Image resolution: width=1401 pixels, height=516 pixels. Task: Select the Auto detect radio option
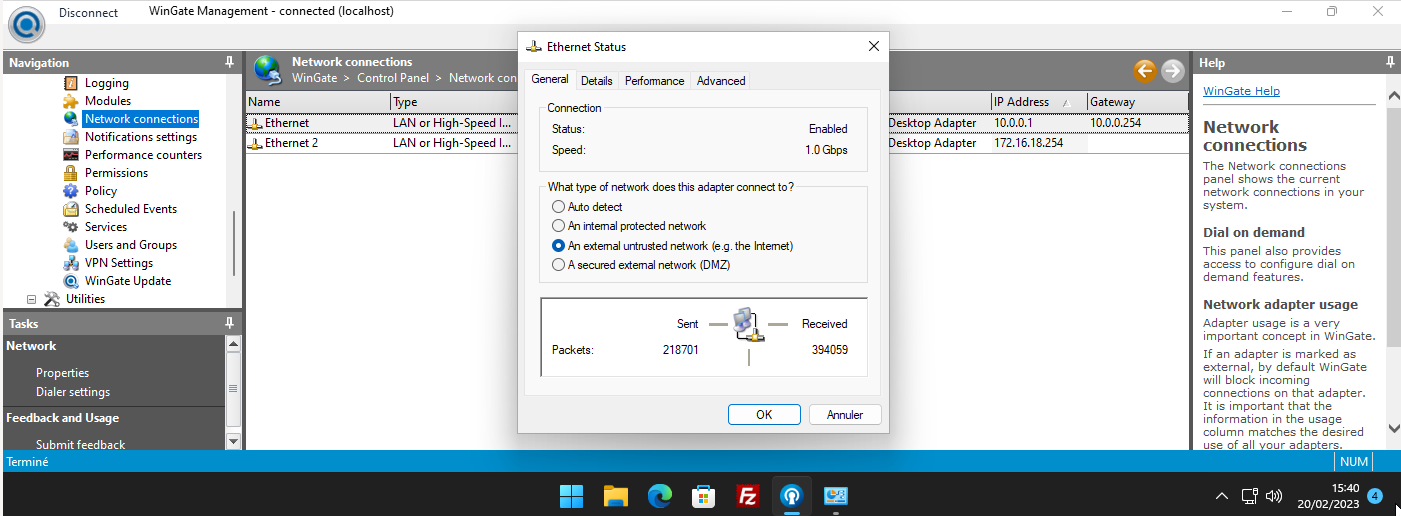point(559,207)
